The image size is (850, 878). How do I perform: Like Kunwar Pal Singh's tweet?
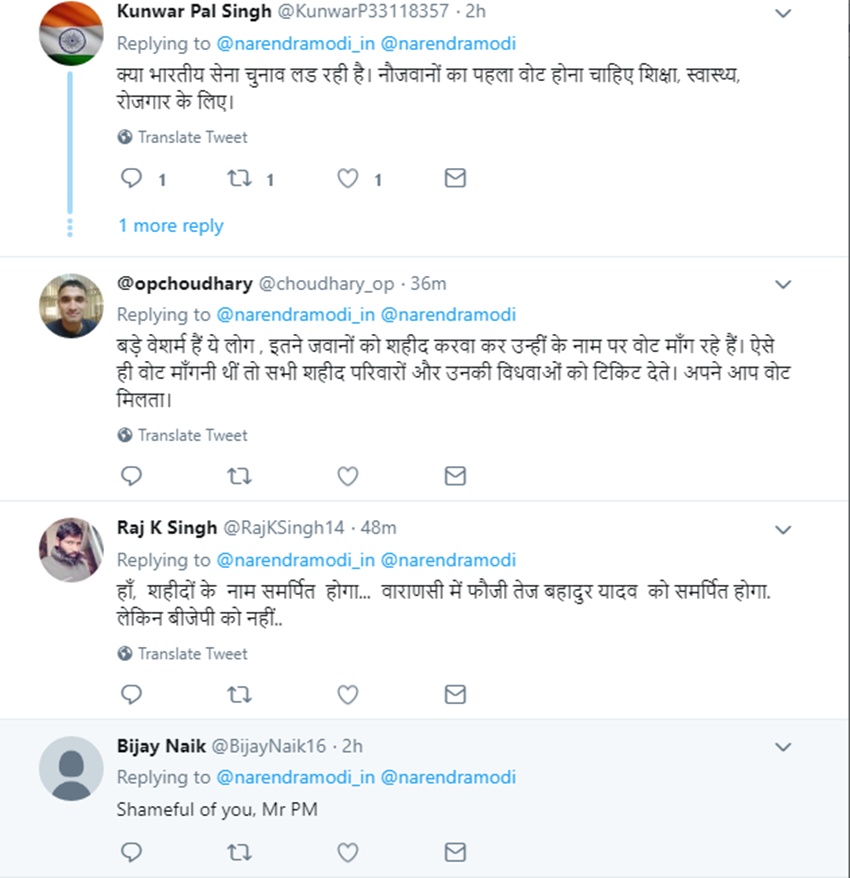(347, 179)
